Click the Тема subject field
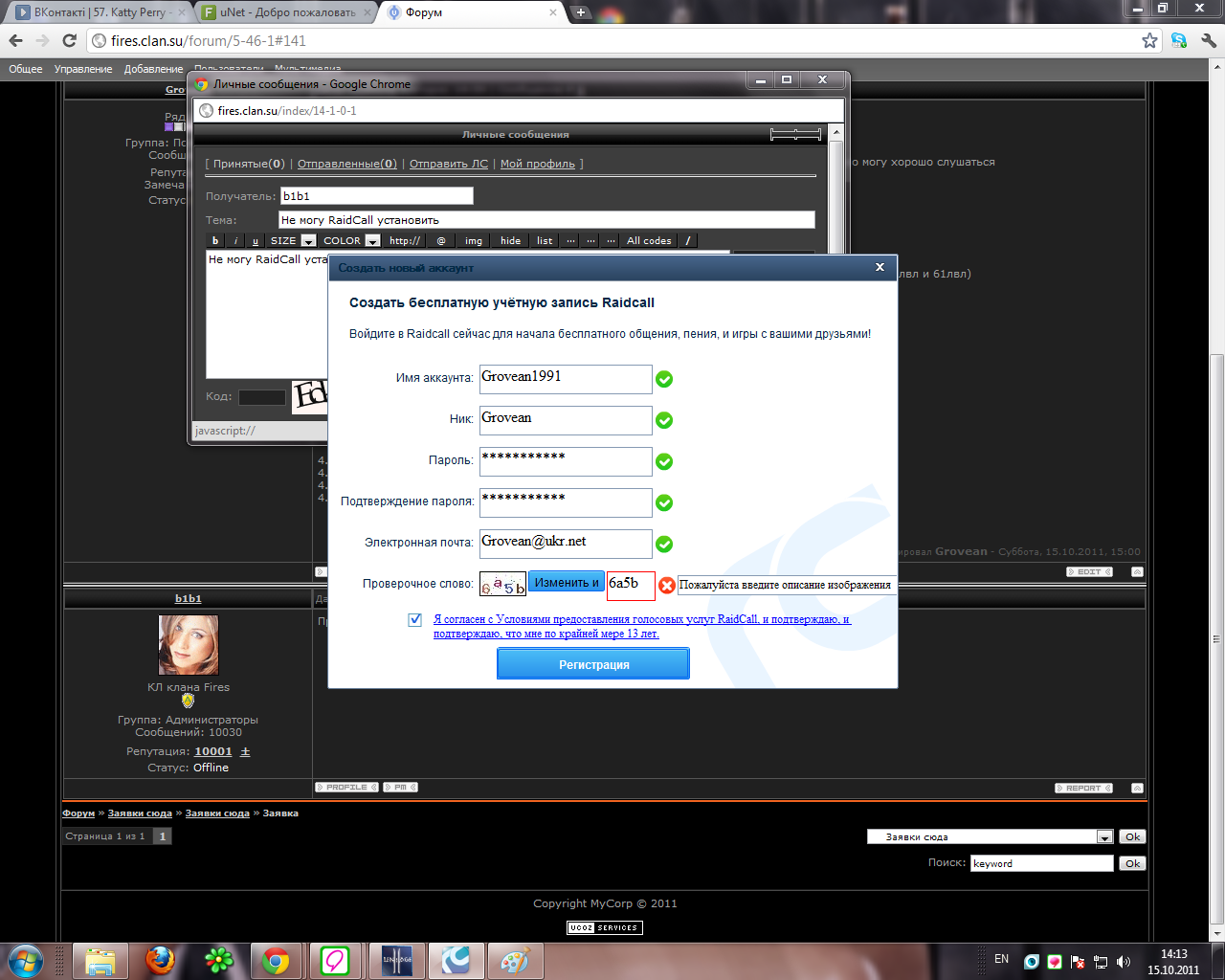 (x=546, y=220)
